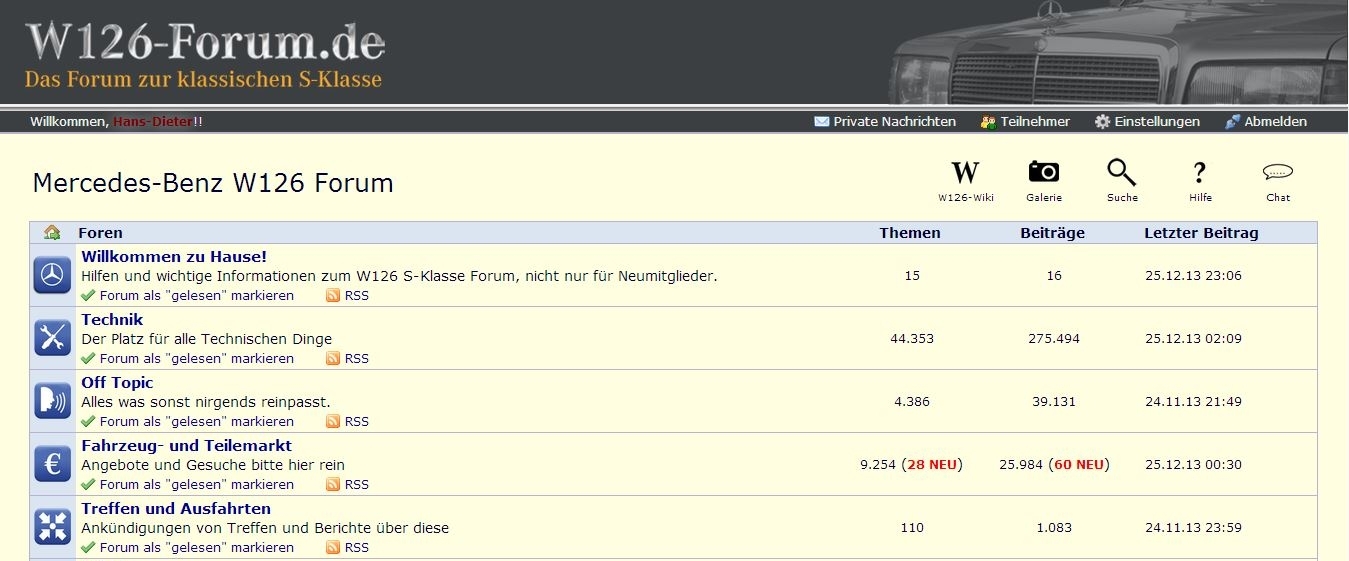Screen dimensions: 1349x561
Task: Mark Treffen und Ausfahrten forum as gelesen
Action: [x=197, y=547]
